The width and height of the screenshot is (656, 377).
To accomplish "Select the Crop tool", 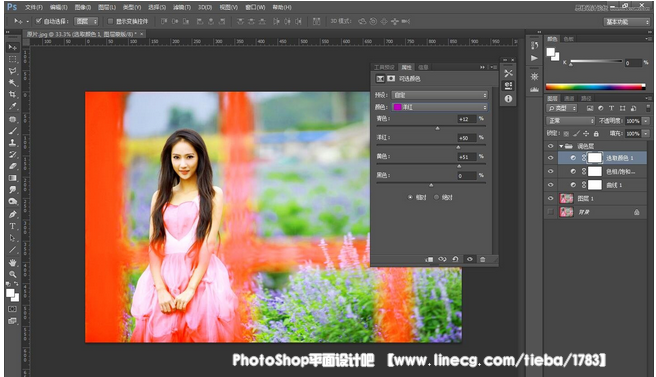I will coord(13,94).
